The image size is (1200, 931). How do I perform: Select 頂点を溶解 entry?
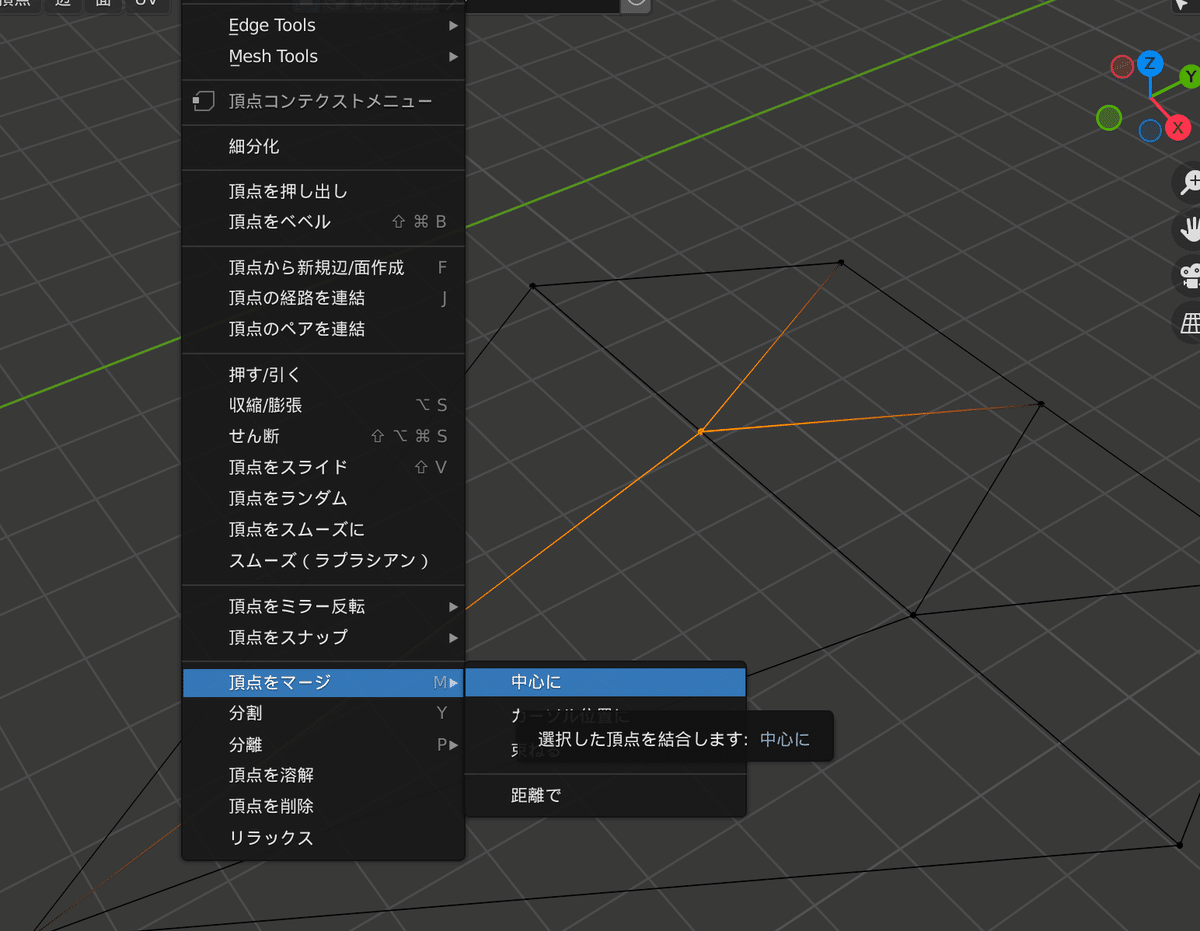[x=323, y=775]
